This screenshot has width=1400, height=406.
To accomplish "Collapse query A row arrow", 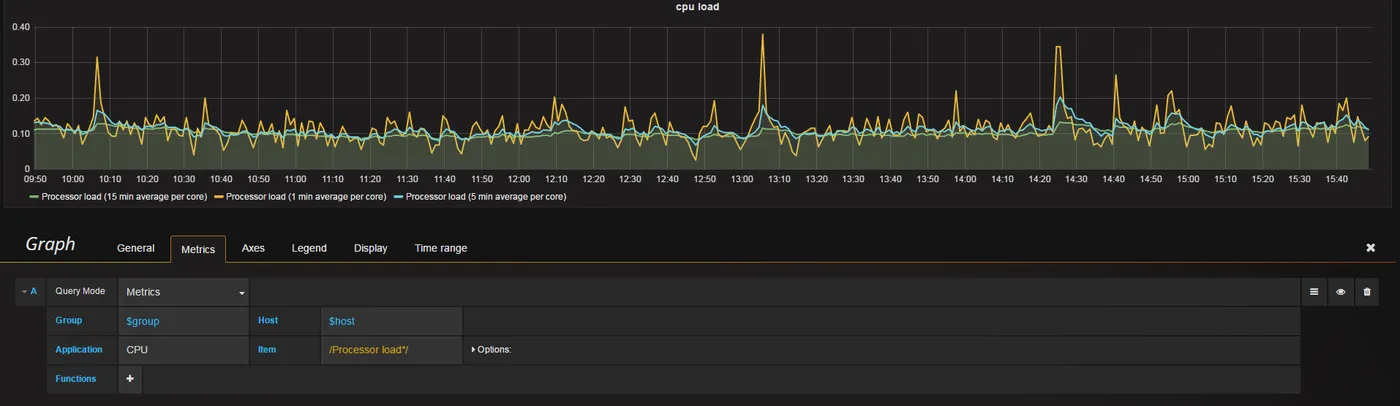I will click(x=24, y=292).
